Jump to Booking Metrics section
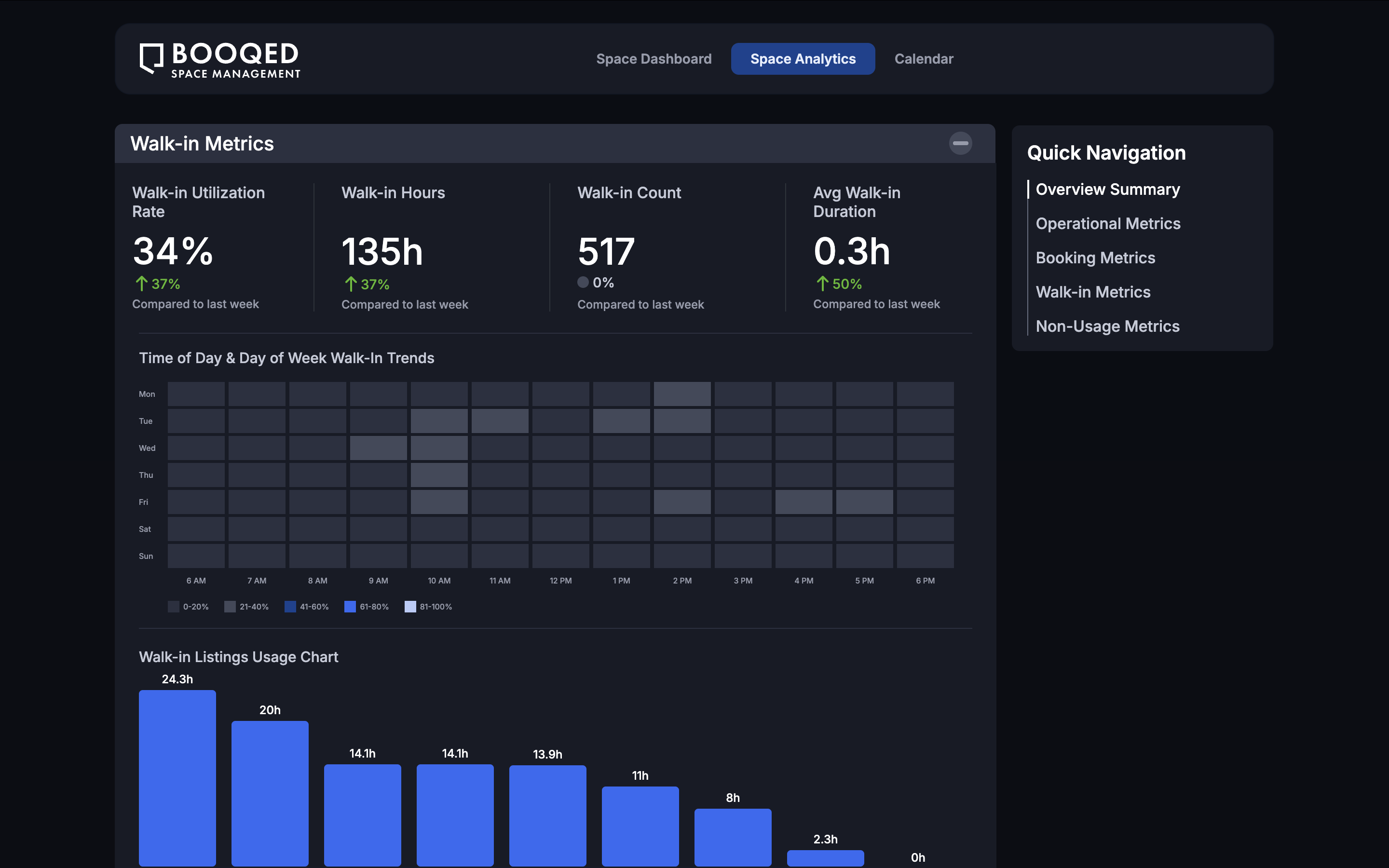 pyautogui.click(x=1096, y=258)
